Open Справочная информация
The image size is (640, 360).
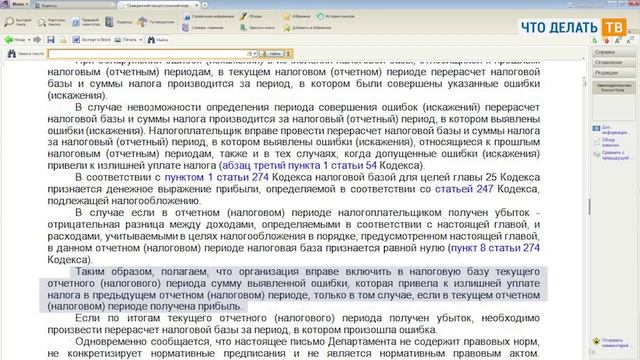[209, 16]
